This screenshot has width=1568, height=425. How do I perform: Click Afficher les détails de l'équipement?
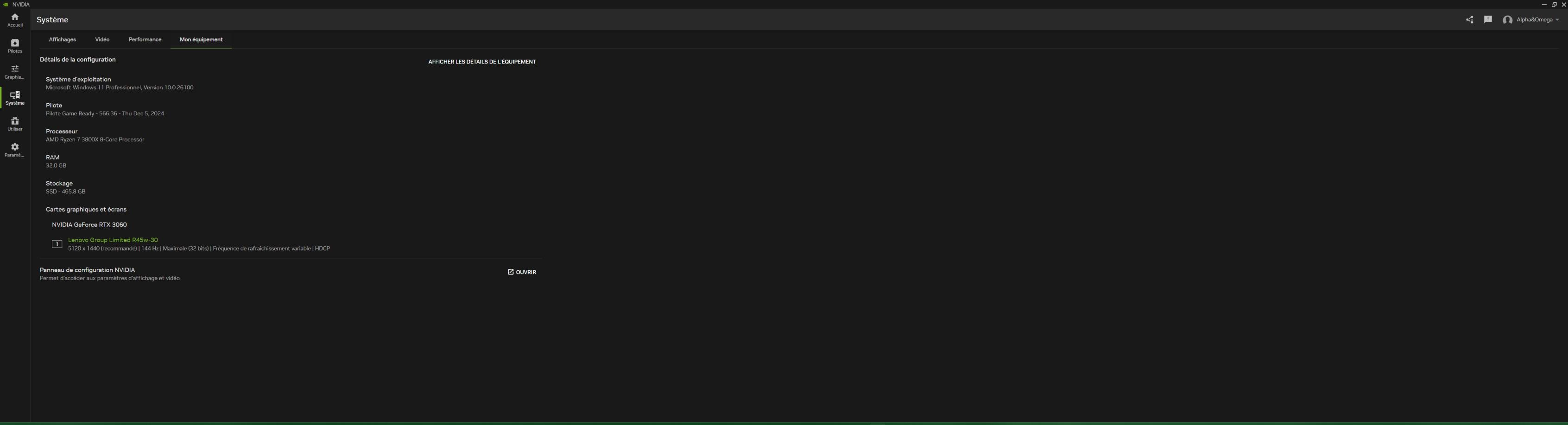pos(482,62)
